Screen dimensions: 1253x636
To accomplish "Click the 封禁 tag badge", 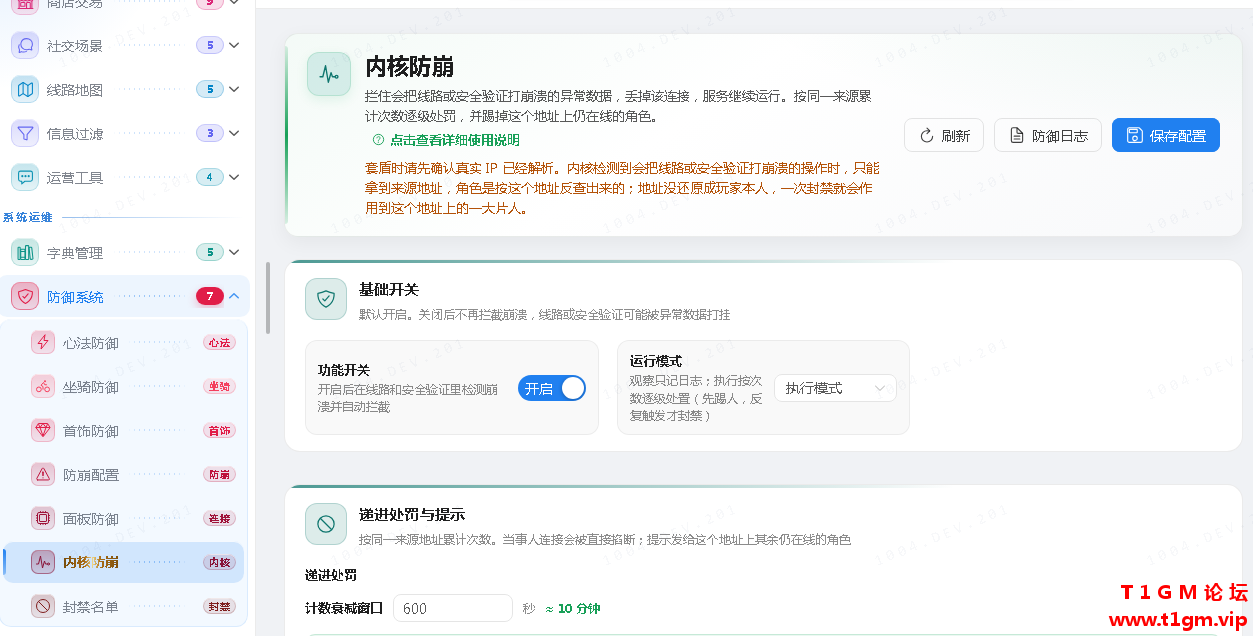I will coord(219,606).
